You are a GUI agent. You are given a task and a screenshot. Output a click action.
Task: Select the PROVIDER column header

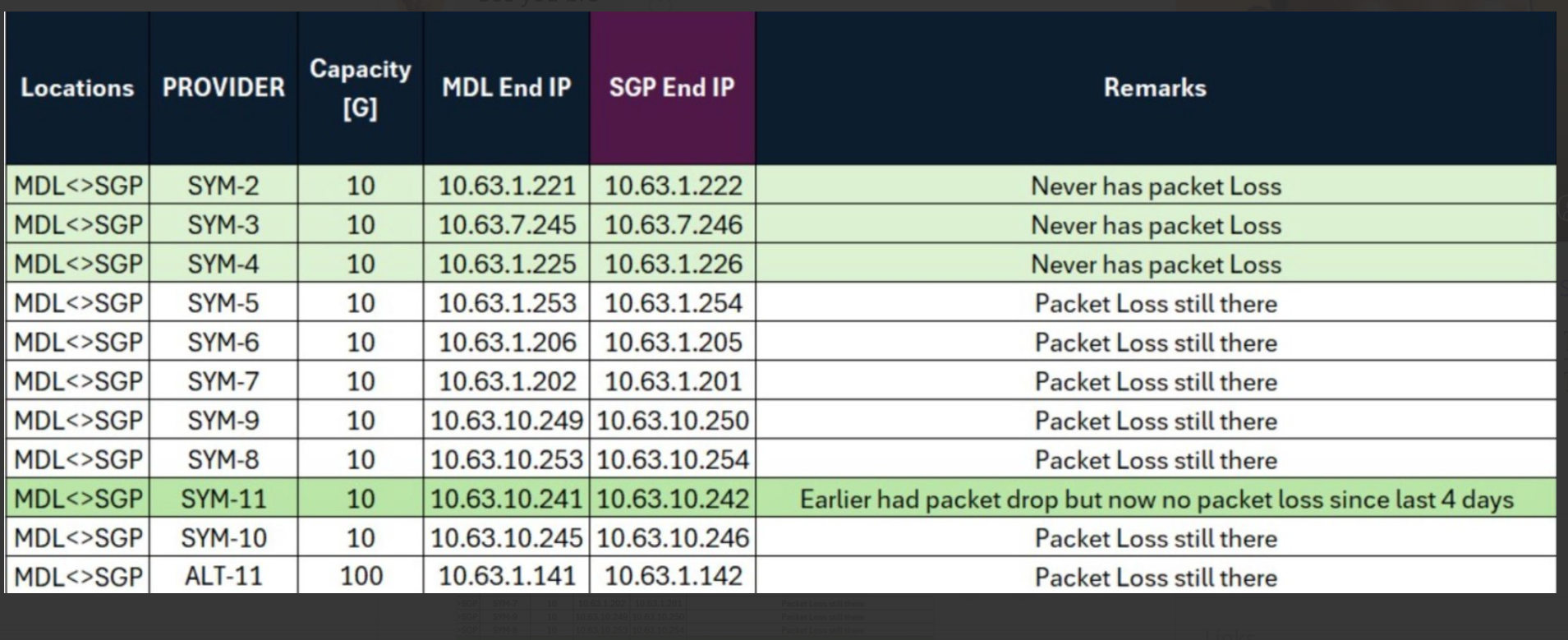point(223,88)
